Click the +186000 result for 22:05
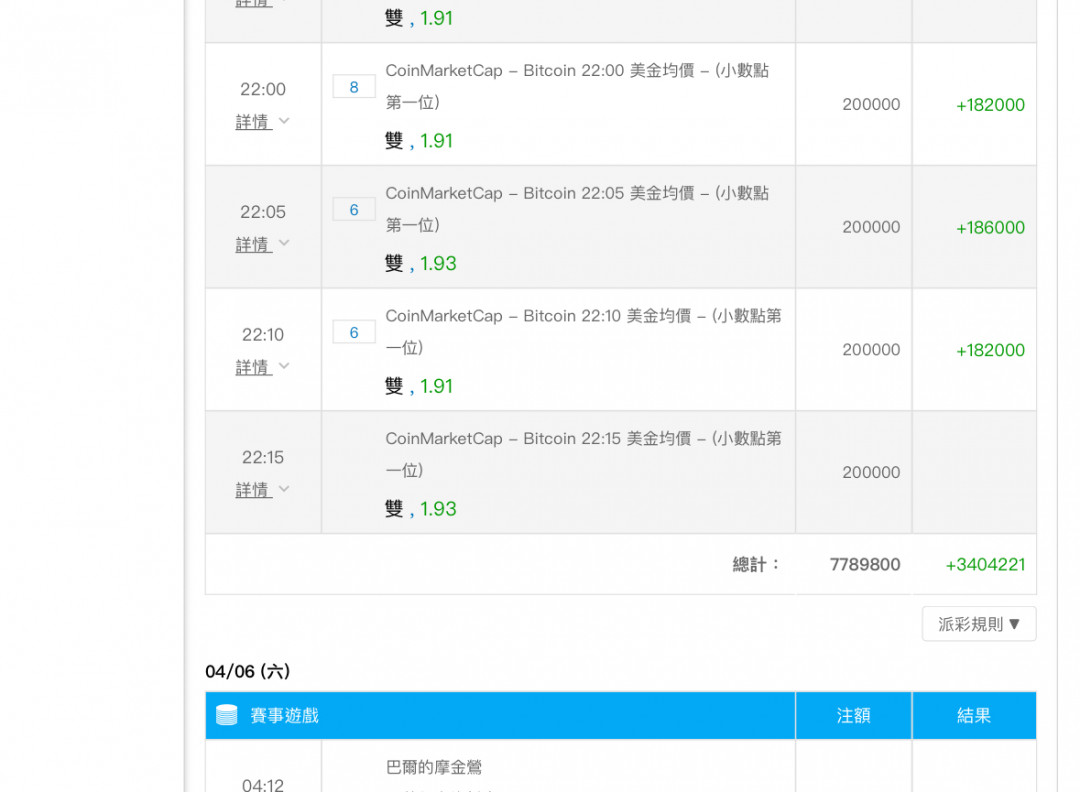This screenshot has width=1080, height=792. coord(990,227)
